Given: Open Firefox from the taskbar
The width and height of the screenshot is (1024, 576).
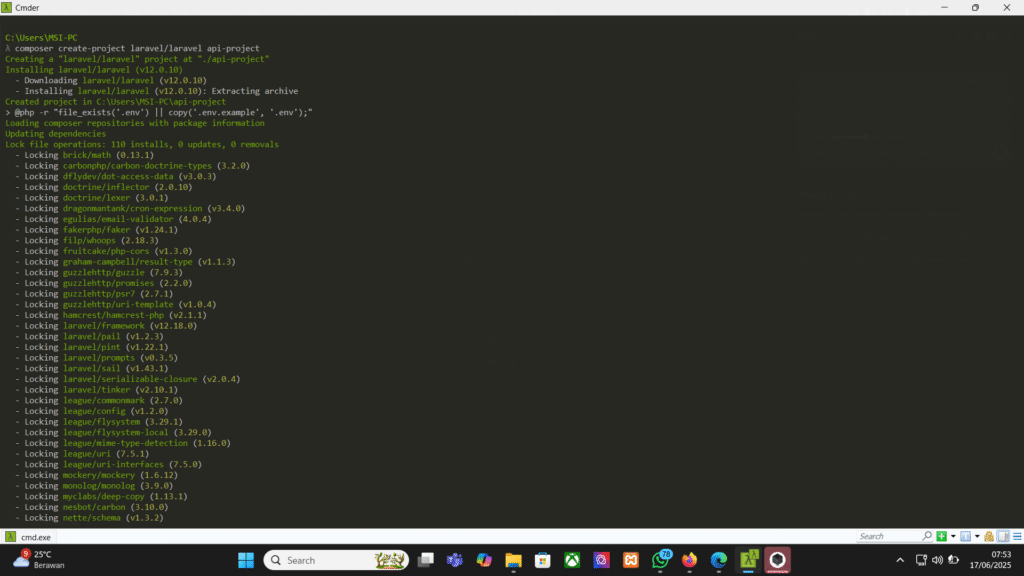Looking at the screenshot, I should [690, 560].
